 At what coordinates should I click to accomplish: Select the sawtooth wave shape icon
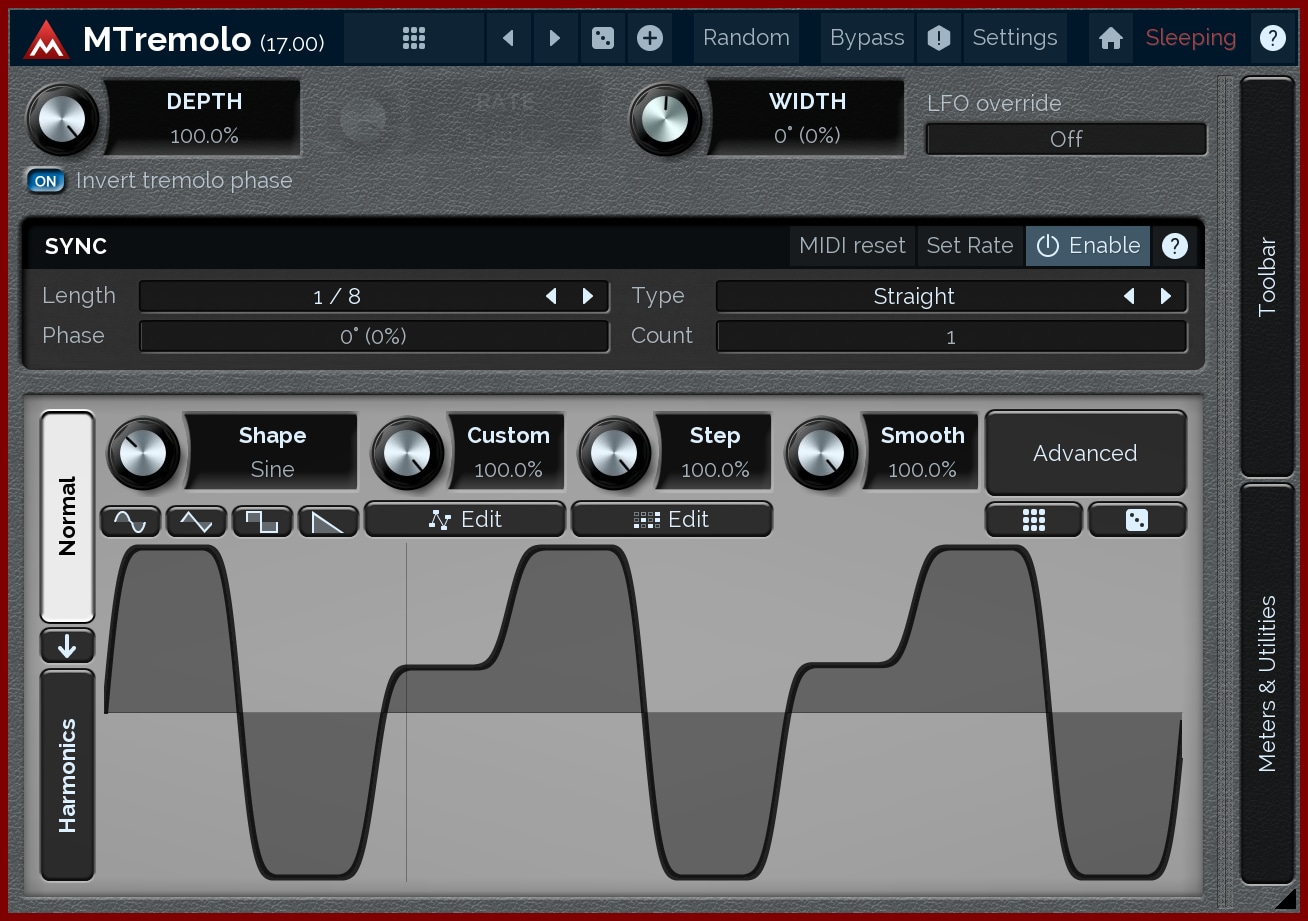tap(328, 521)
